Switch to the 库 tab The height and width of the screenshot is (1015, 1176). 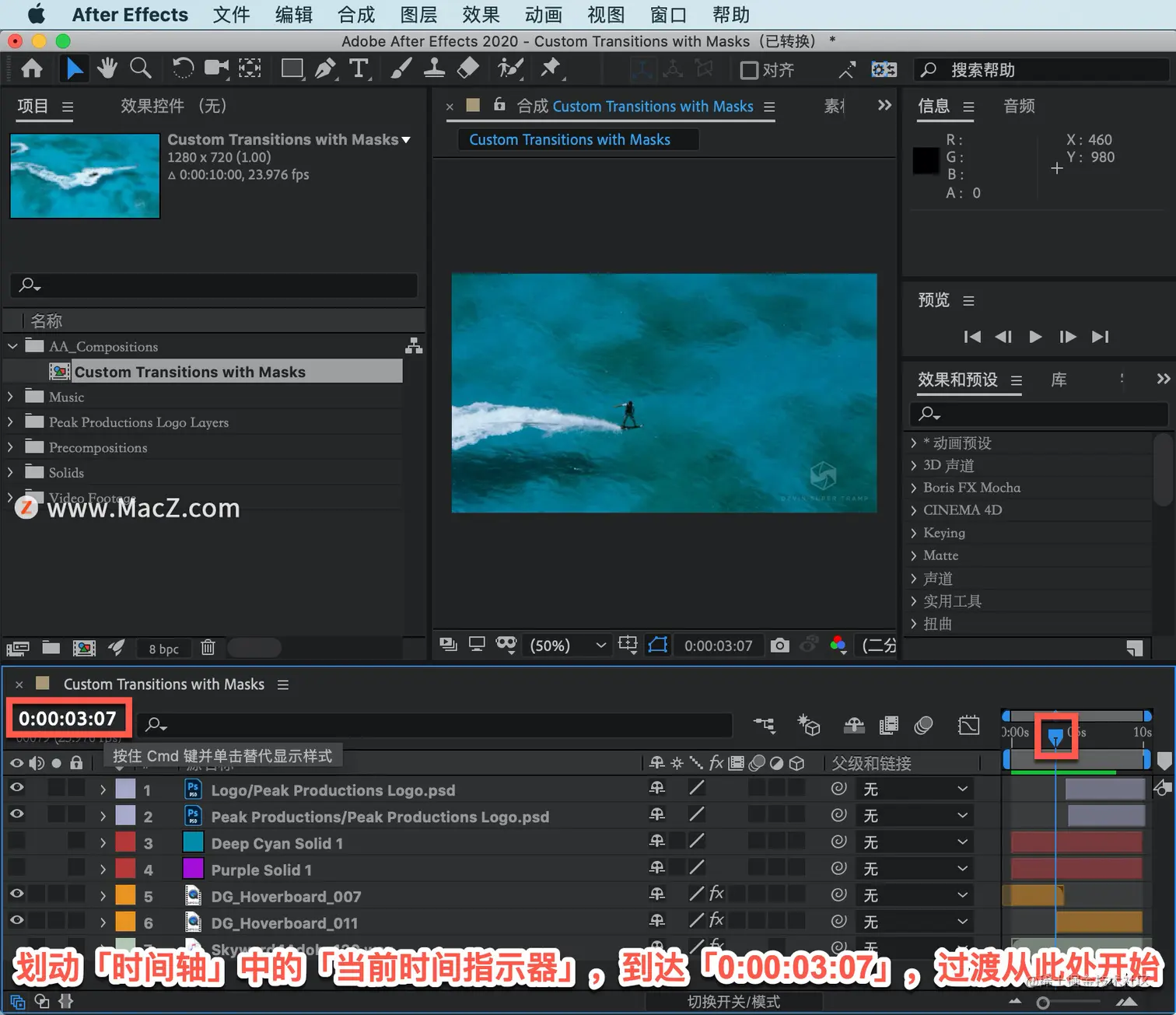click(1059, 380)
